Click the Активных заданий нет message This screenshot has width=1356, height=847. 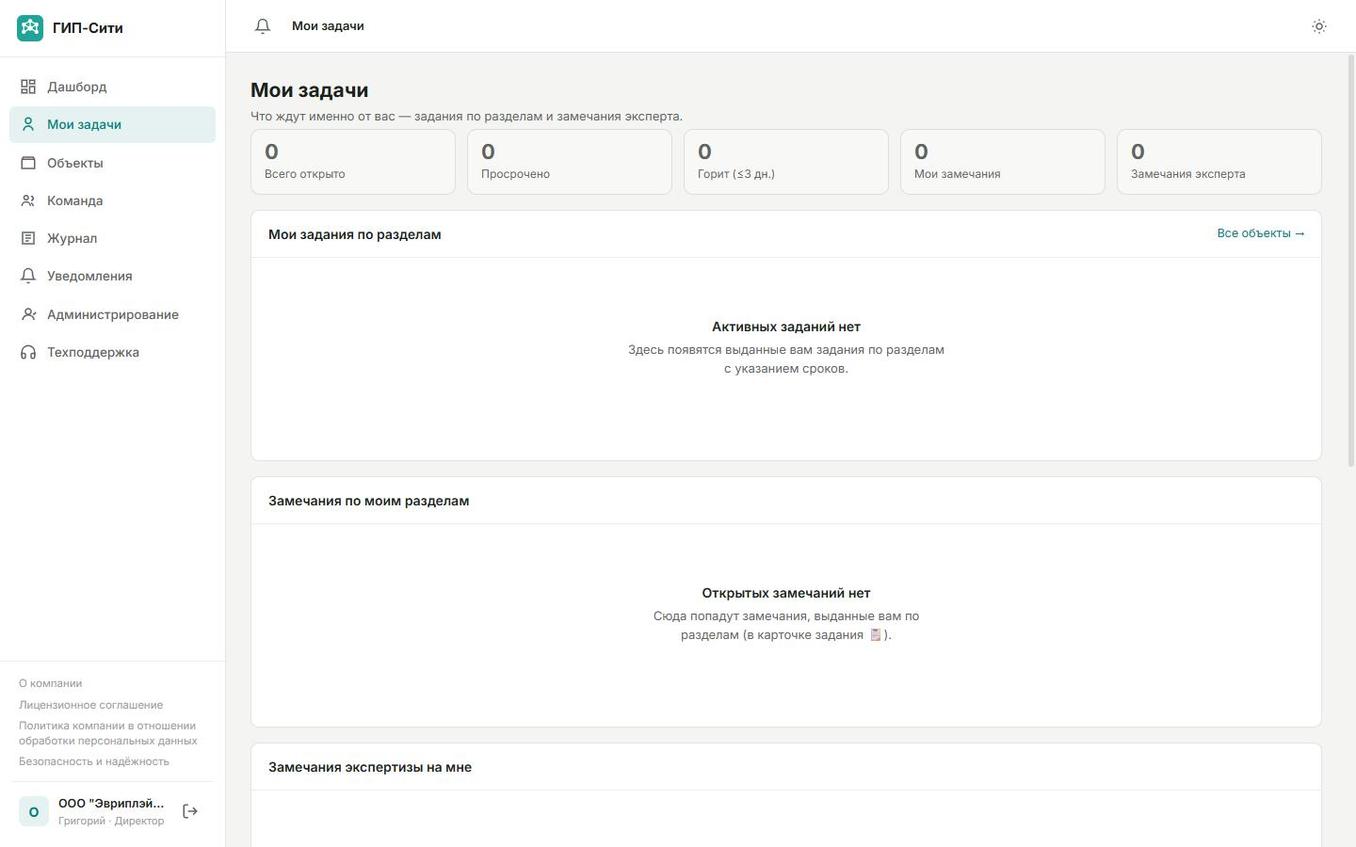786,327
